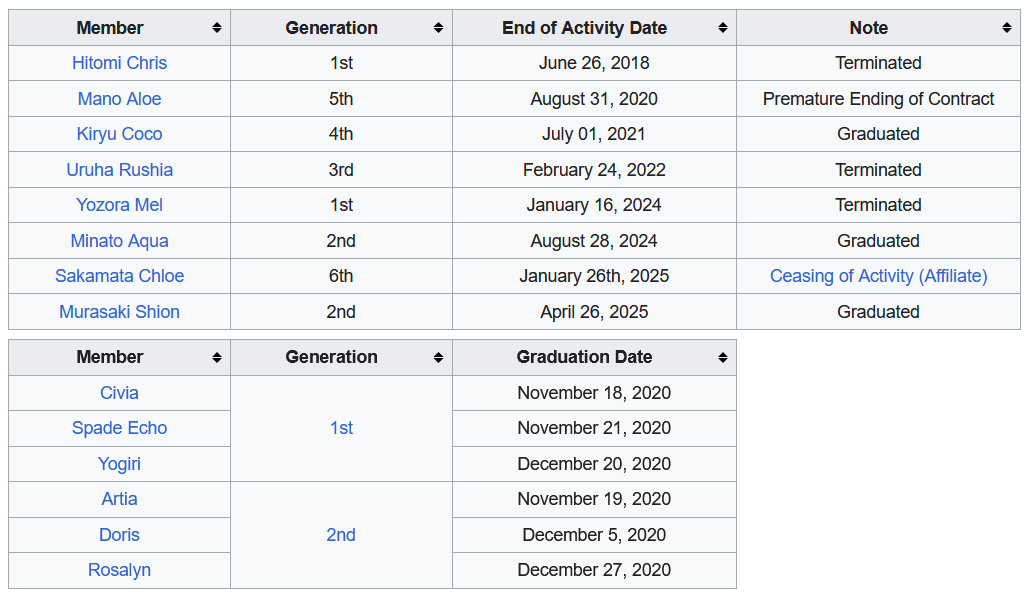This screenshot has width=1028, height=598.
Task: Open Ceasing of Activity (Affiliate) link
Action: (878, 276)
